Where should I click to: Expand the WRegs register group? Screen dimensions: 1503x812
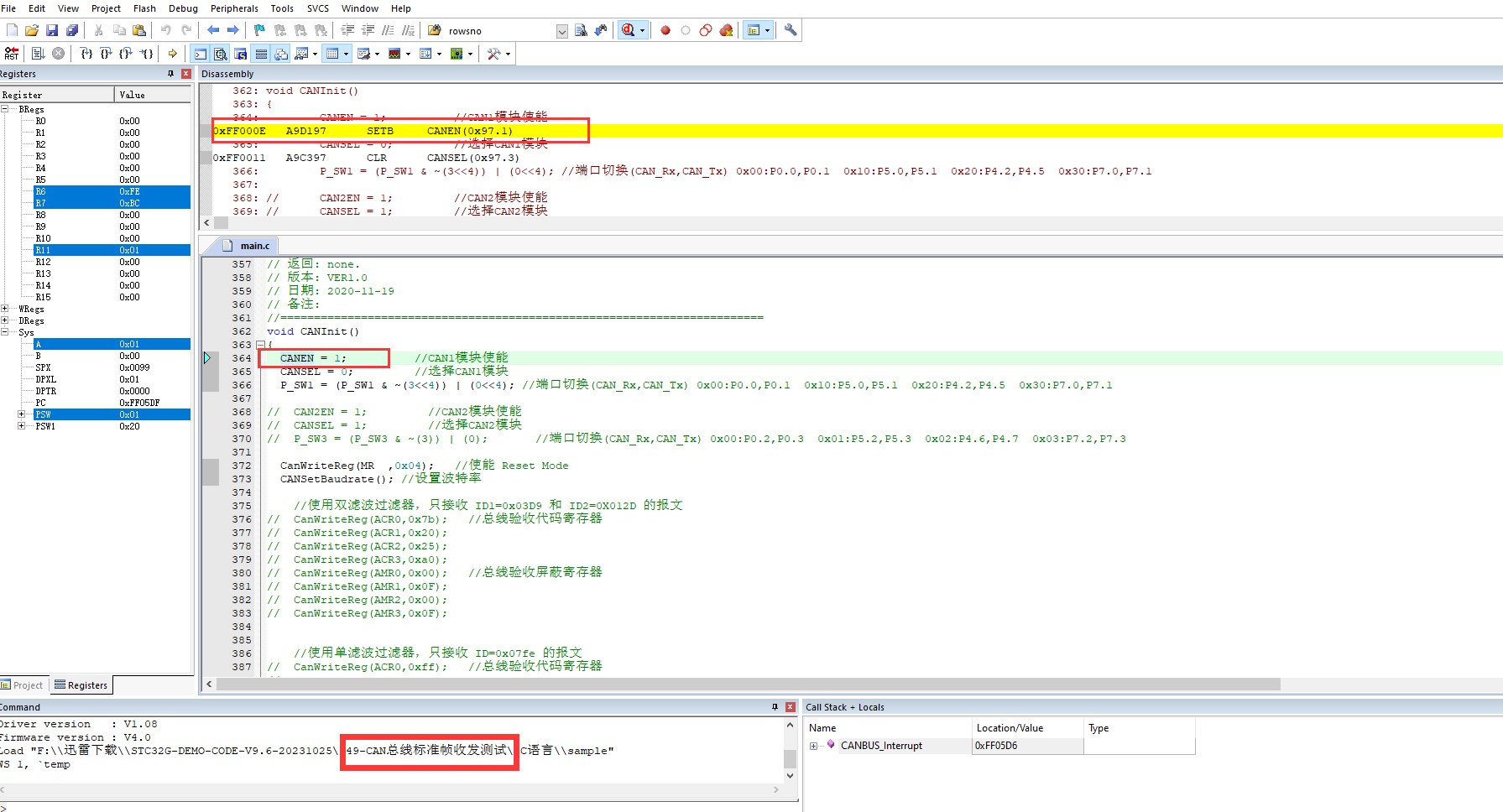click(5, 309)
